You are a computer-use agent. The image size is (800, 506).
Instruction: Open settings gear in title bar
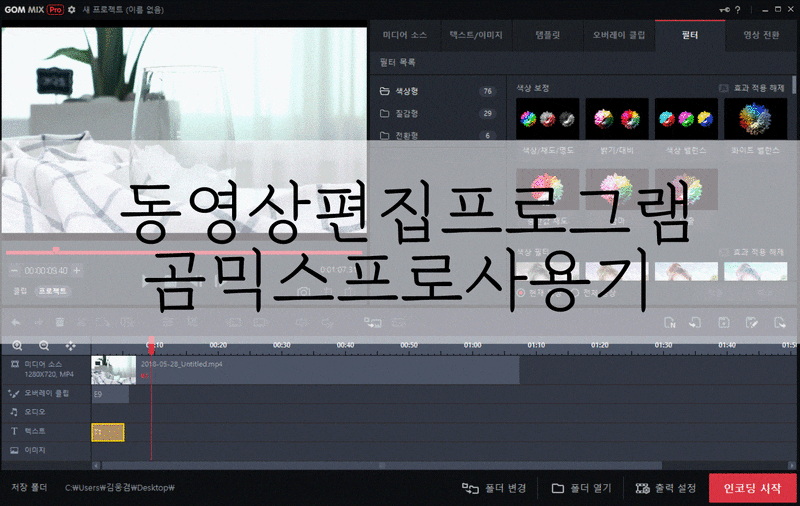72,10
